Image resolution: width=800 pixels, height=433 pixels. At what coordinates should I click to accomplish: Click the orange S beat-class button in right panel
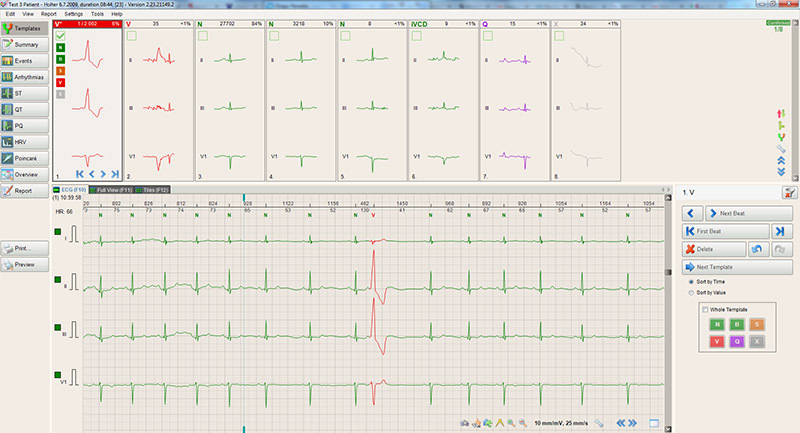(757, 324)
